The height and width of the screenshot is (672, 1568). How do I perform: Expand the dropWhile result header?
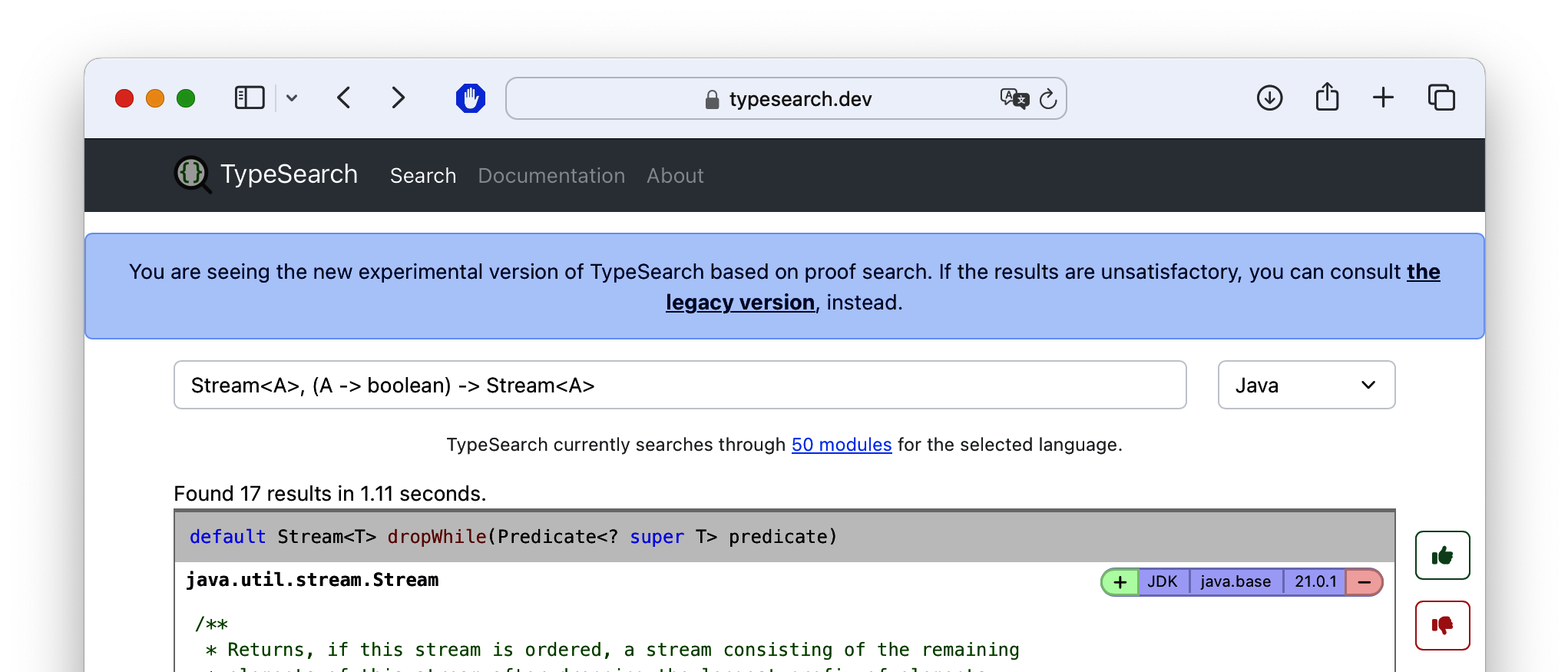tap(783, 536)
